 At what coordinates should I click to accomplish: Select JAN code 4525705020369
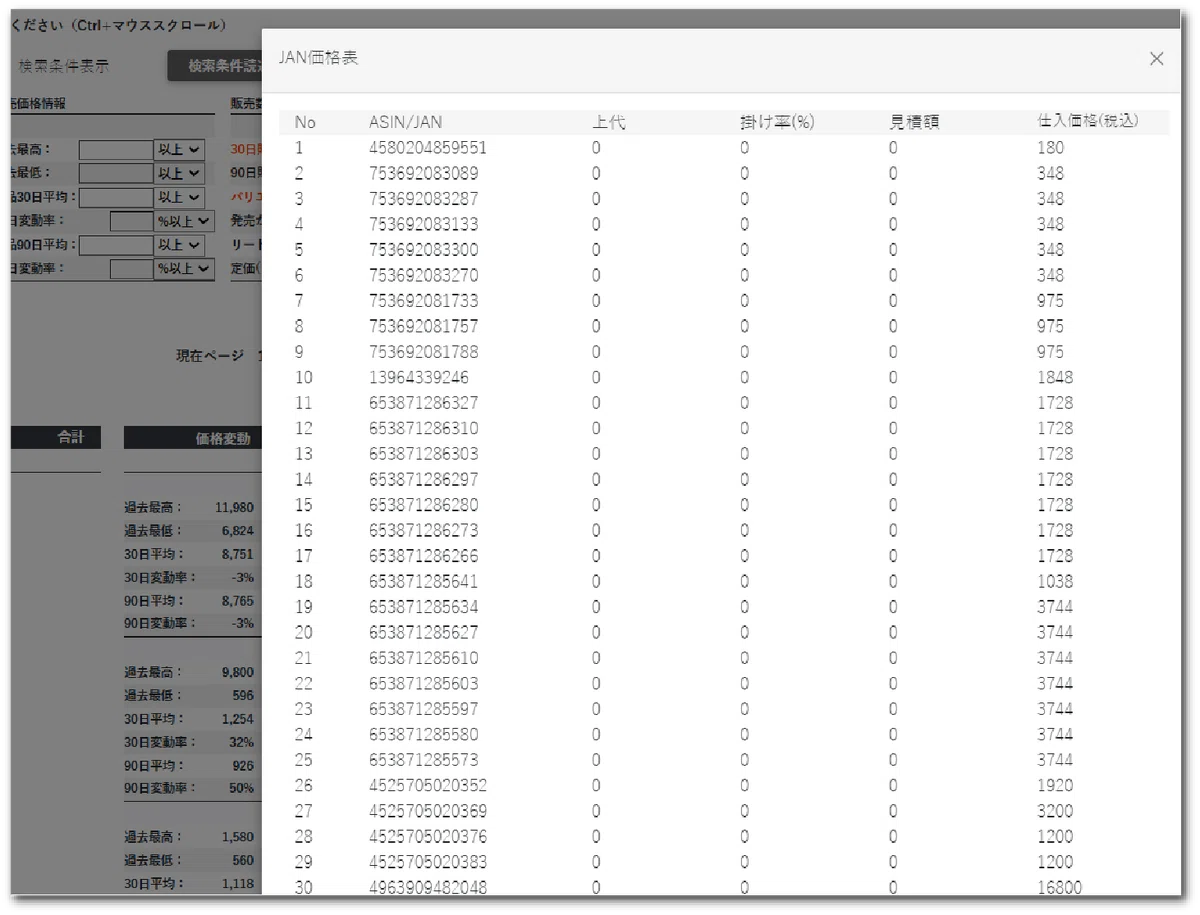click(x=428, y=811)
